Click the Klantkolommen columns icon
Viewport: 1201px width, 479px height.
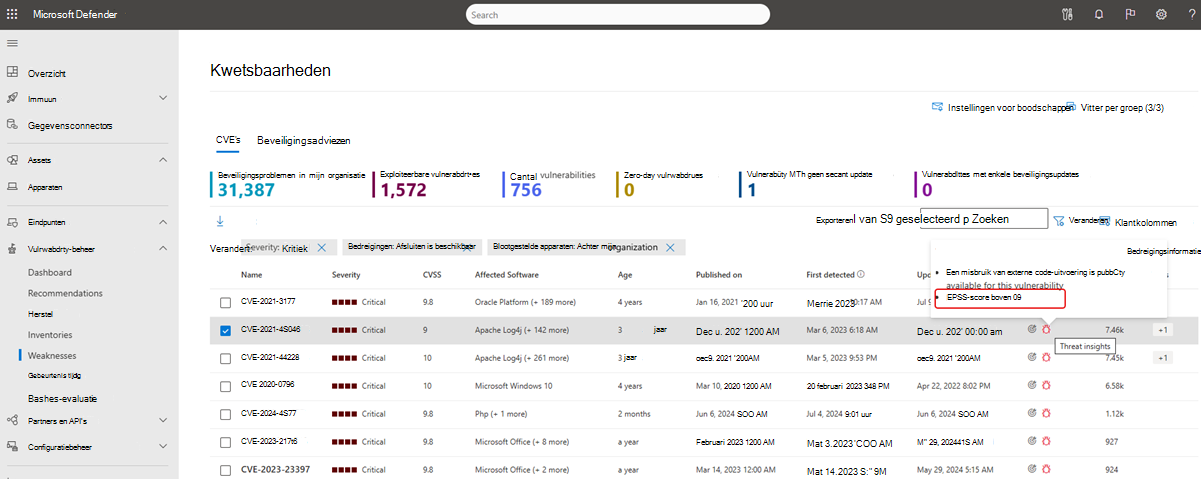[1105, 222]
